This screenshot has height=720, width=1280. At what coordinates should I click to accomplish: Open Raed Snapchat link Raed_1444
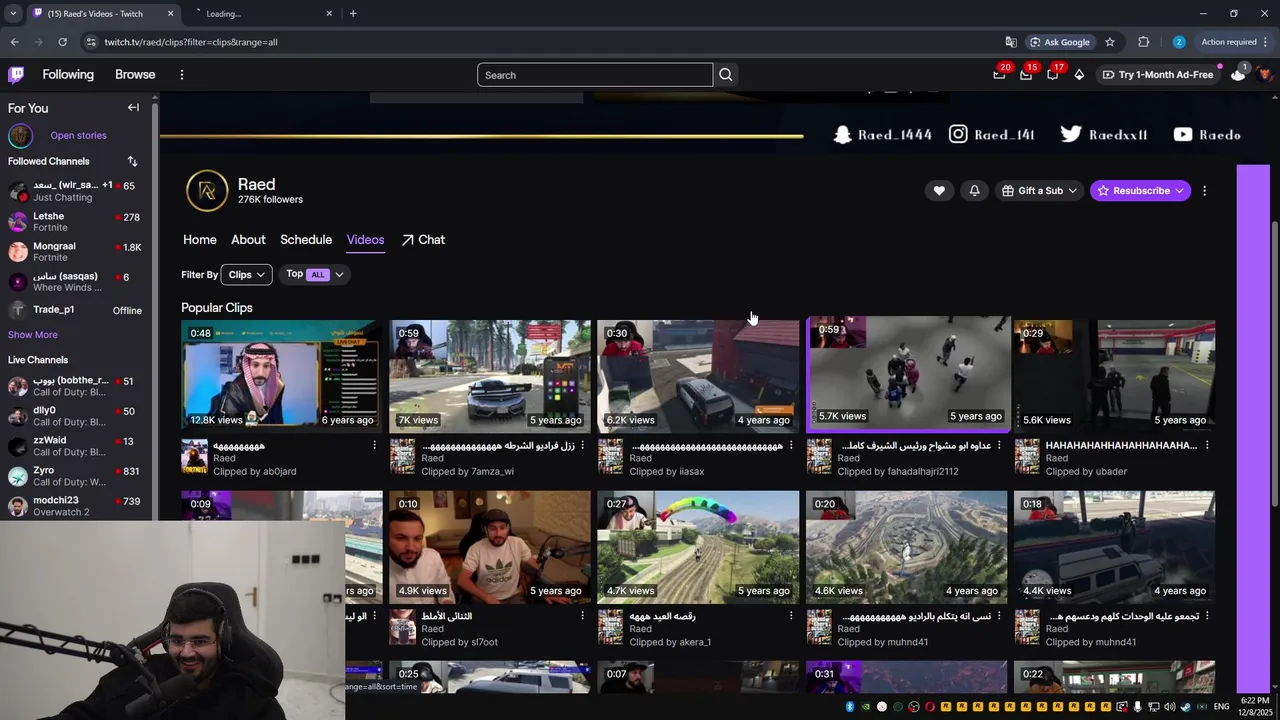[883, 134]
